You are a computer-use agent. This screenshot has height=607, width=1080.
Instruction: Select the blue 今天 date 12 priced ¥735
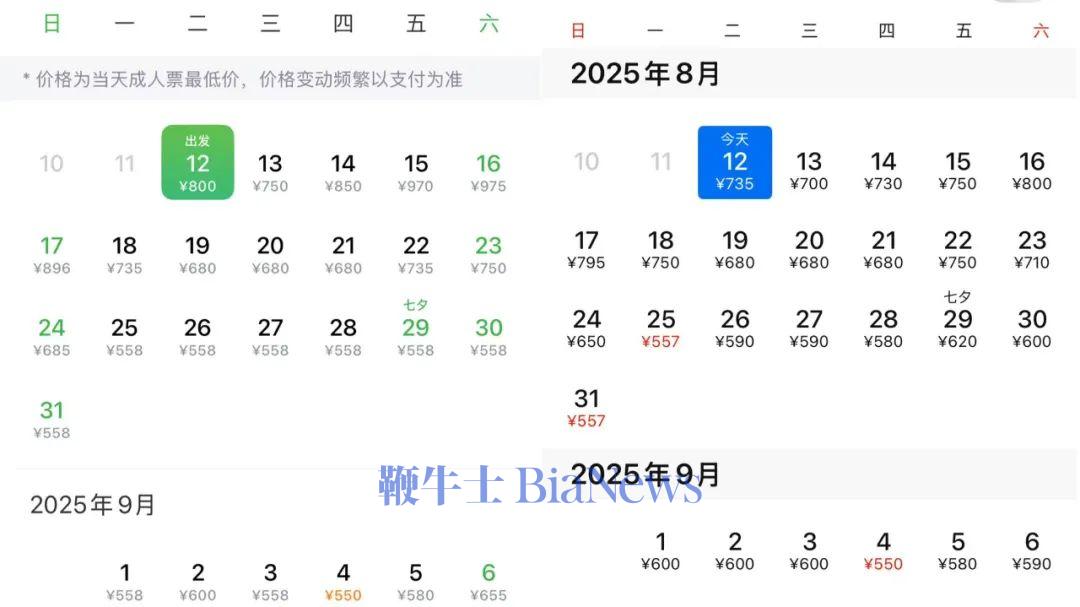click(x=734, y=163)
